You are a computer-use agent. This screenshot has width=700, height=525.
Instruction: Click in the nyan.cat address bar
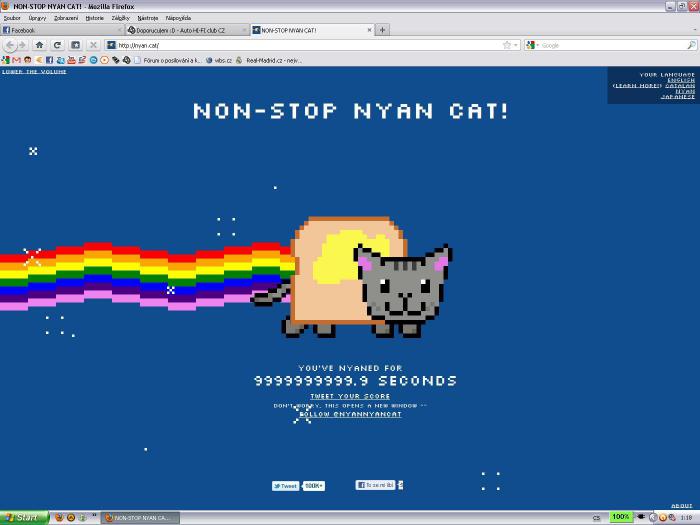coord(300,45)
